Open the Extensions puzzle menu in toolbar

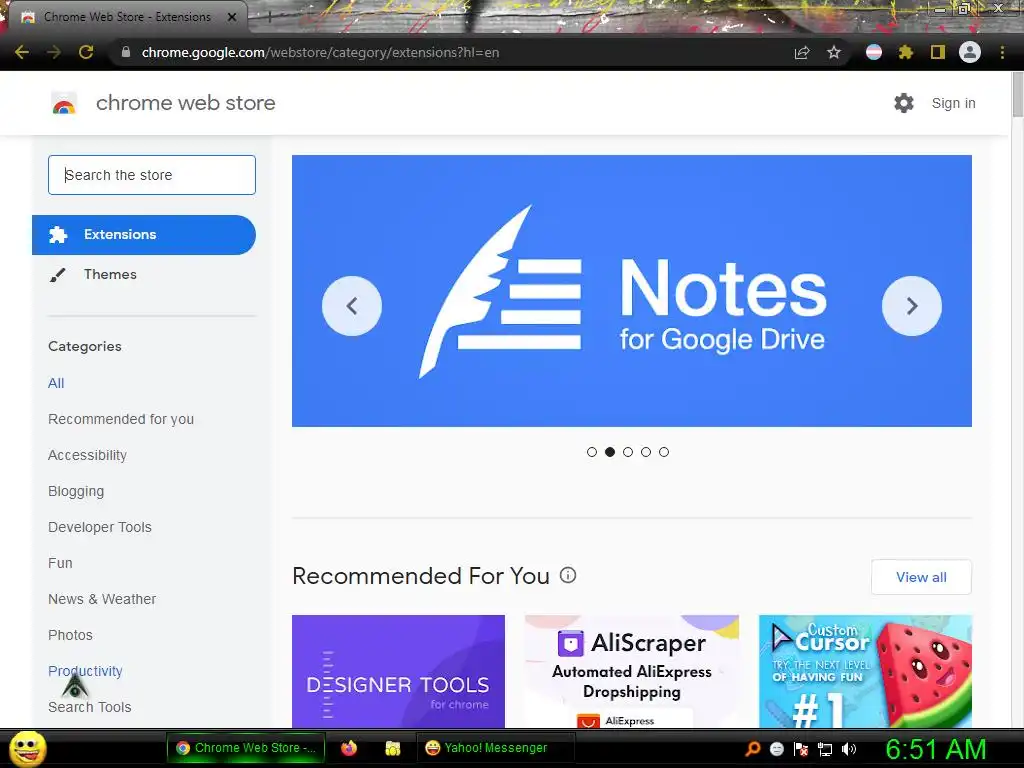(905, 52)
